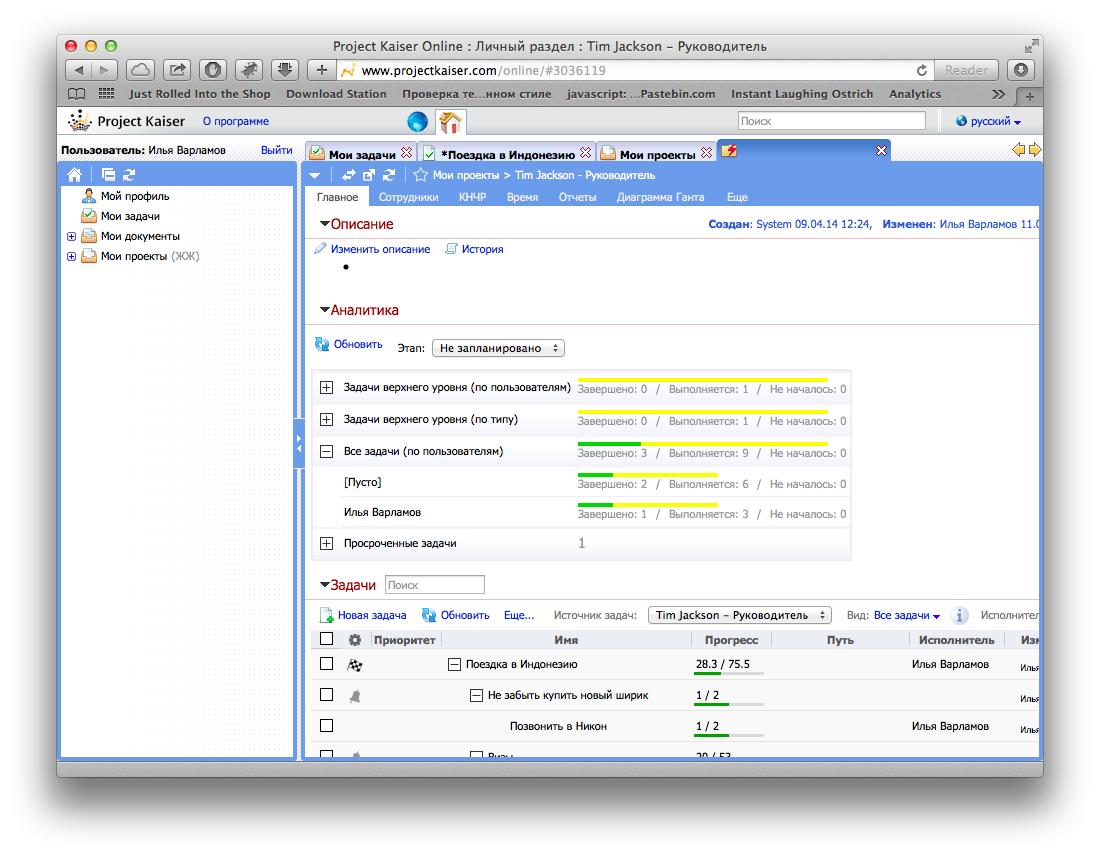The width and height of the screenshot is (1100, 856).
Task: Click the racing flag priority icon
Action: tap(355, 665)
